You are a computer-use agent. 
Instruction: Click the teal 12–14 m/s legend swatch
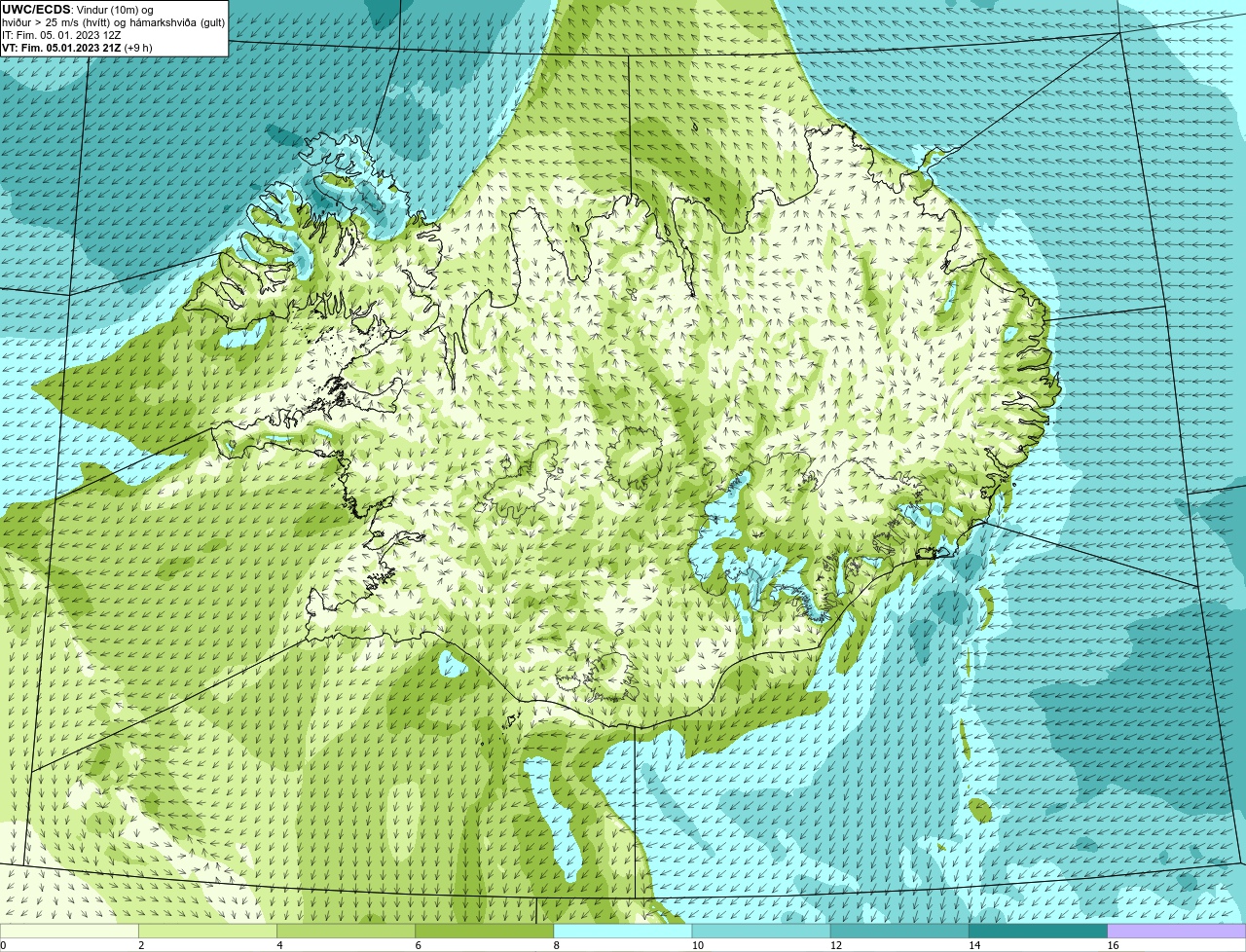pyautogui.click(x=900, y=932)
